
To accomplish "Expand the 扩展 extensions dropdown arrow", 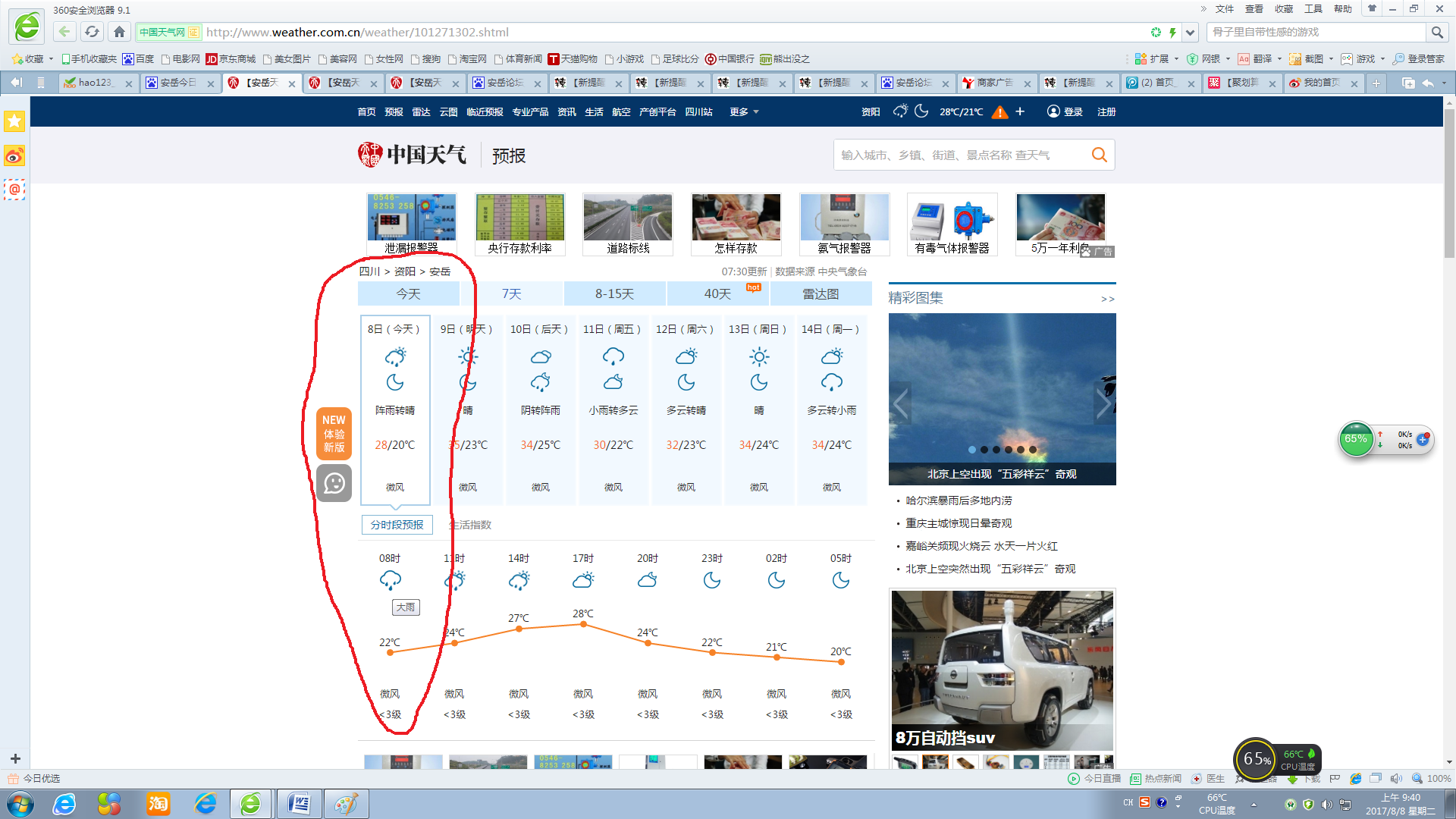I will pos(1176,59).
